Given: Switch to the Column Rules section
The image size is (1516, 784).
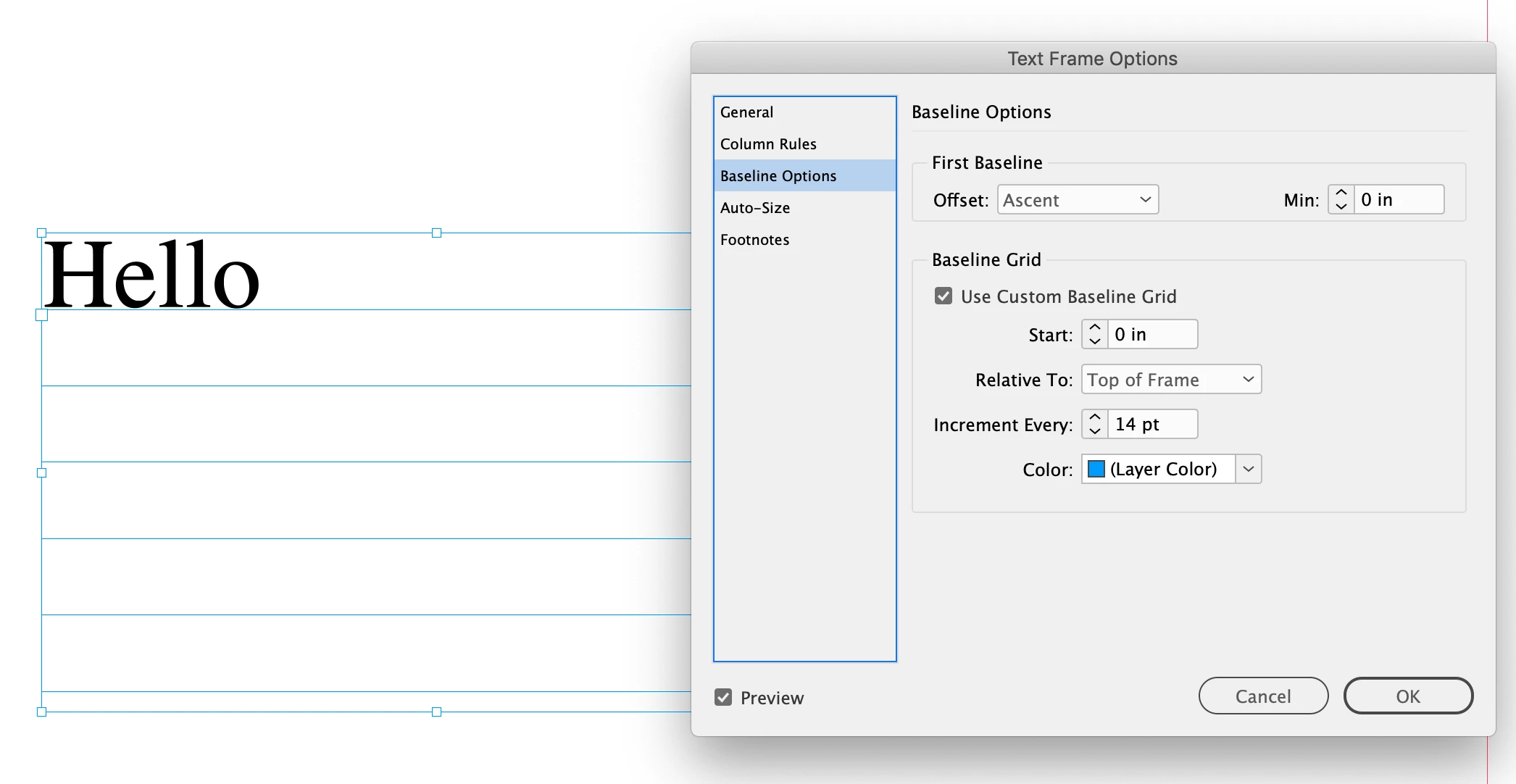Looking at the screenshot, I should click(768, 144).
